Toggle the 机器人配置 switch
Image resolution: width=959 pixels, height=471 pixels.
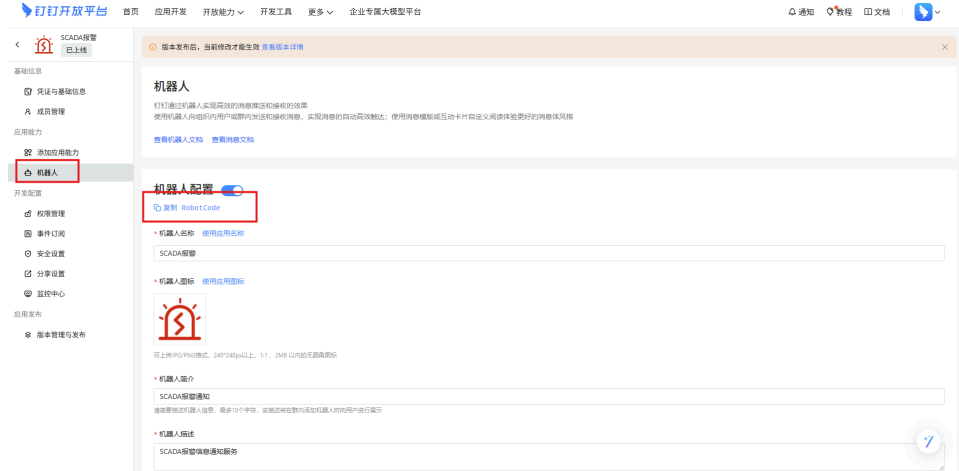[x=232, y=190]
